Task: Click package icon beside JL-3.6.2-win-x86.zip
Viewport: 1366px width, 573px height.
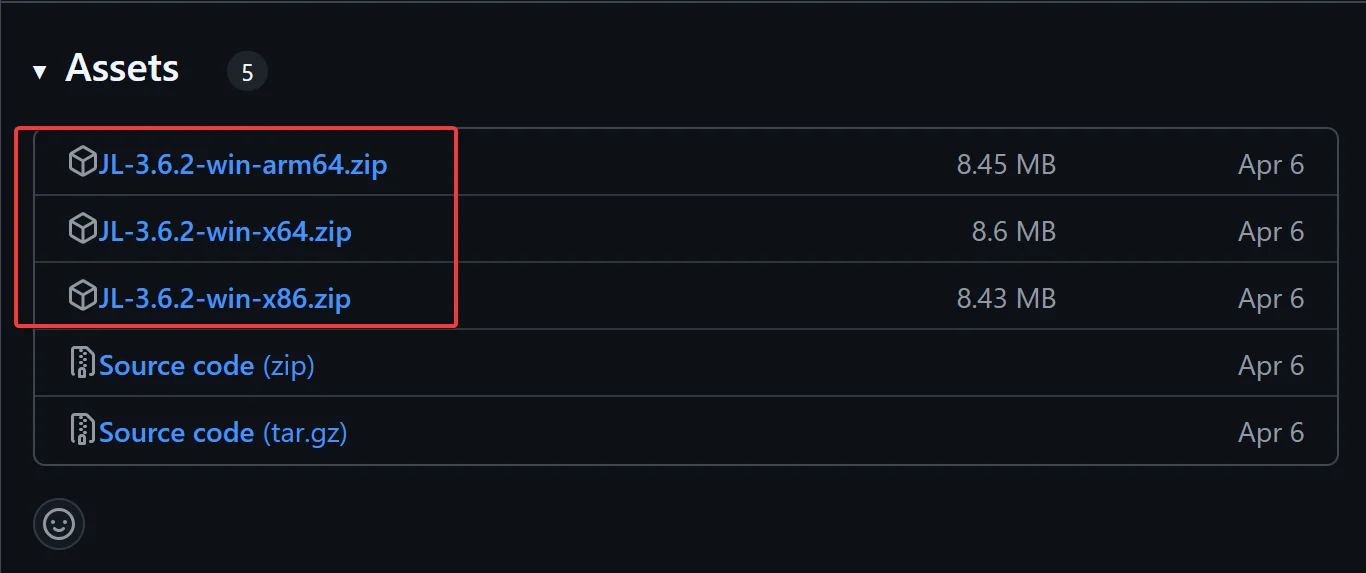Action: [81, 297]
